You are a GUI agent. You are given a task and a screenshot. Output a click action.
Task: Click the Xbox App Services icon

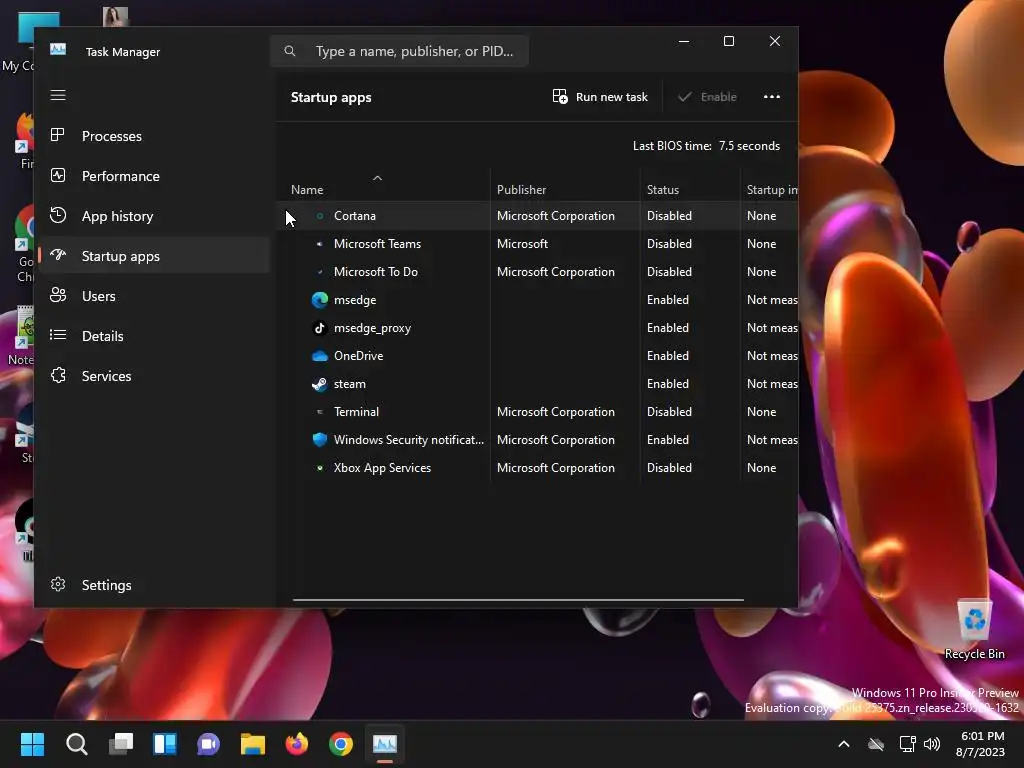(319, 468)
